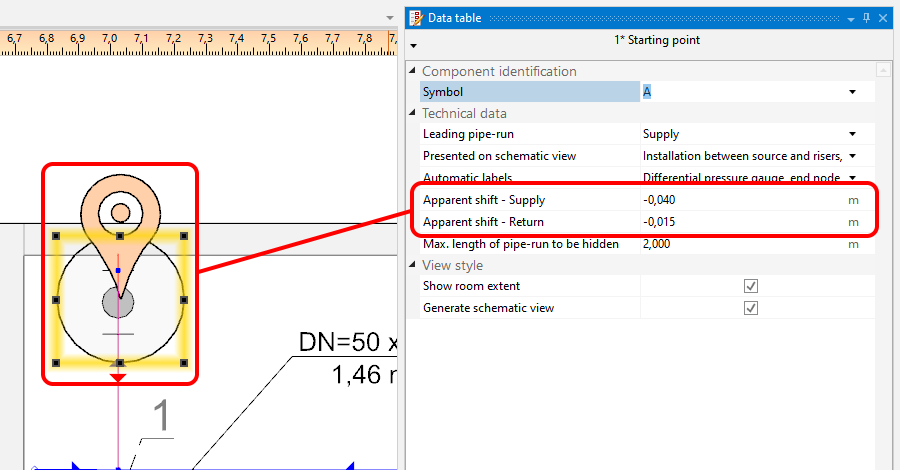
Task: Open the Leading pipe-run dropdown
Action: pos(852,134)
